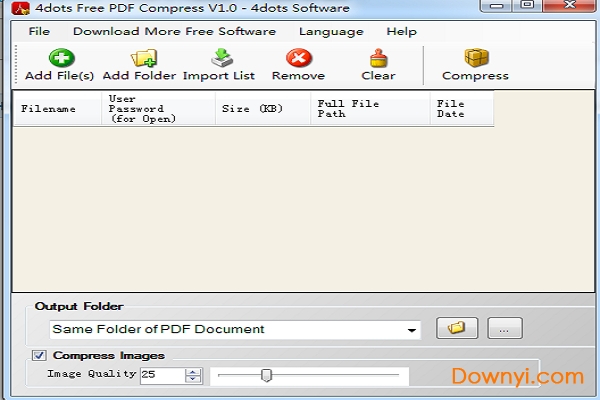The image size is (600, 400).
Task: Decrease Image Quality with the down arrow
Action: tap(193, 379)
